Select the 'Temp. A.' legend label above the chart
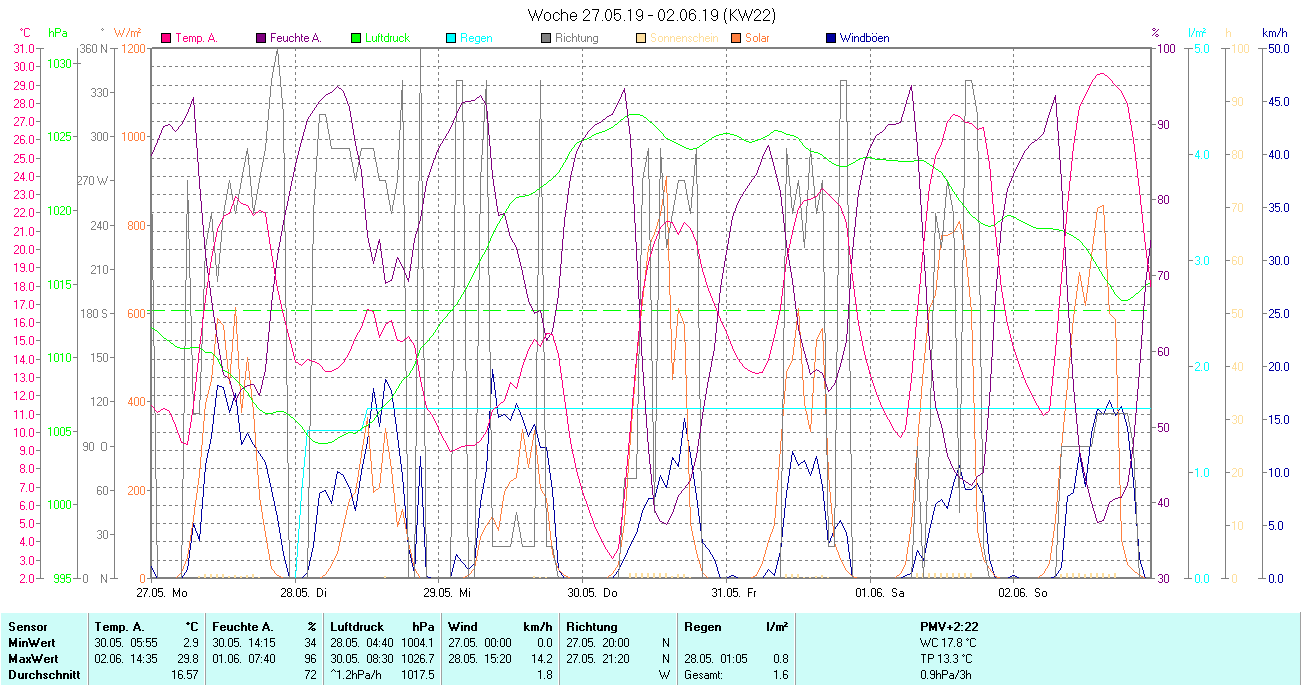 [196, 38]
